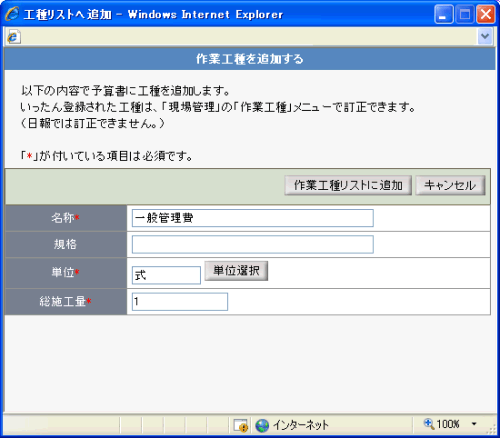This screenshot has width=500, height=438.
Task: Click the IE page icon in address bar
Action: tap(13, 37)
